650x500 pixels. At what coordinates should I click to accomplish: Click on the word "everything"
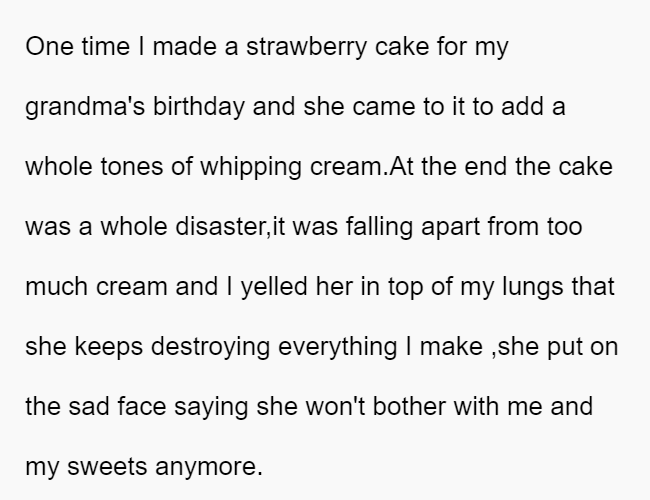click(x=337, y=347)
